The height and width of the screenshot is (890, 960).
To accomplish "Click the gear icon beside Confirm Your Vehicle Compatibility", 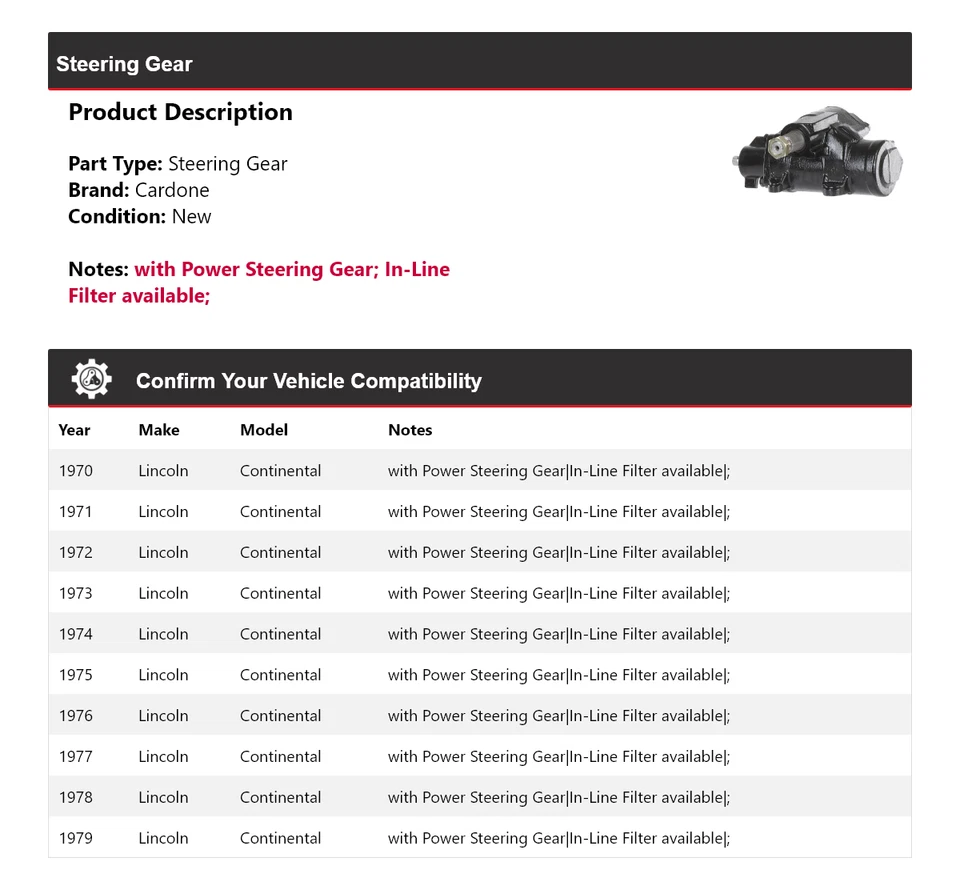I will (x=91, y=380).
